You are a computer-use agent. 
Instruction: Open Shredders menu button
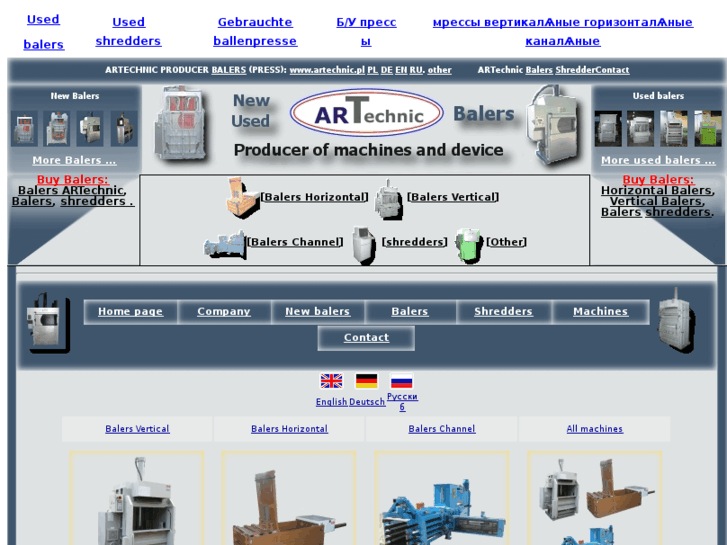[x=504, y=312]
